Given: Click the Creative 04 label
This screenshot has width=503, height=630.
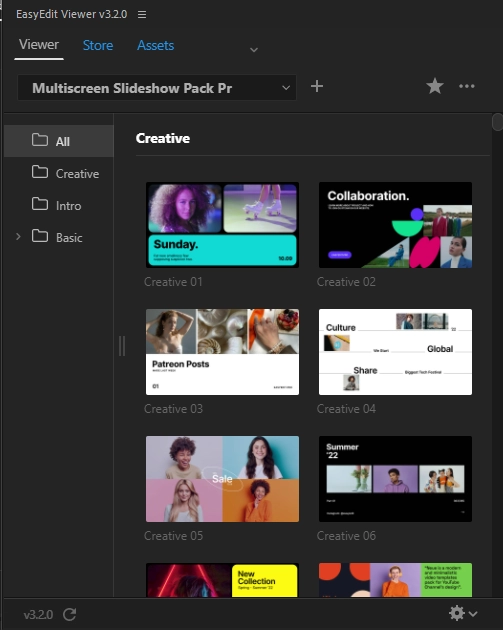Looking at the screenshot, I should click(x=346, y=409).
